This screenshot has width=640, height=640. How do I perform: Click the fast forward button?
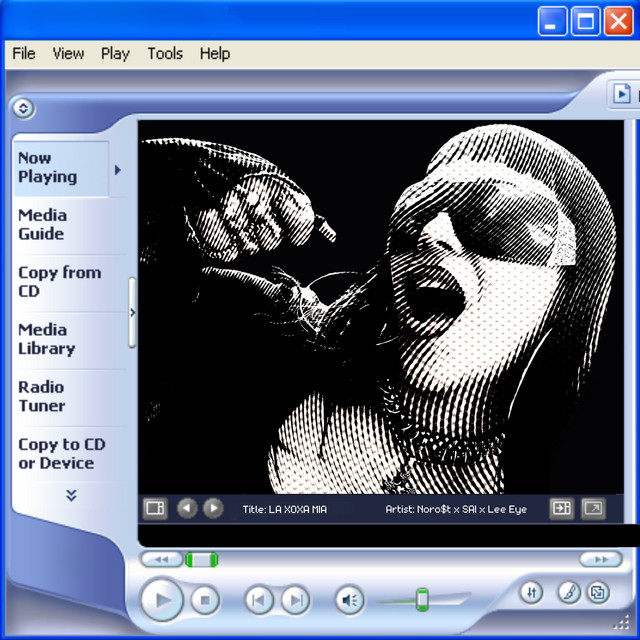pos(600,559)
